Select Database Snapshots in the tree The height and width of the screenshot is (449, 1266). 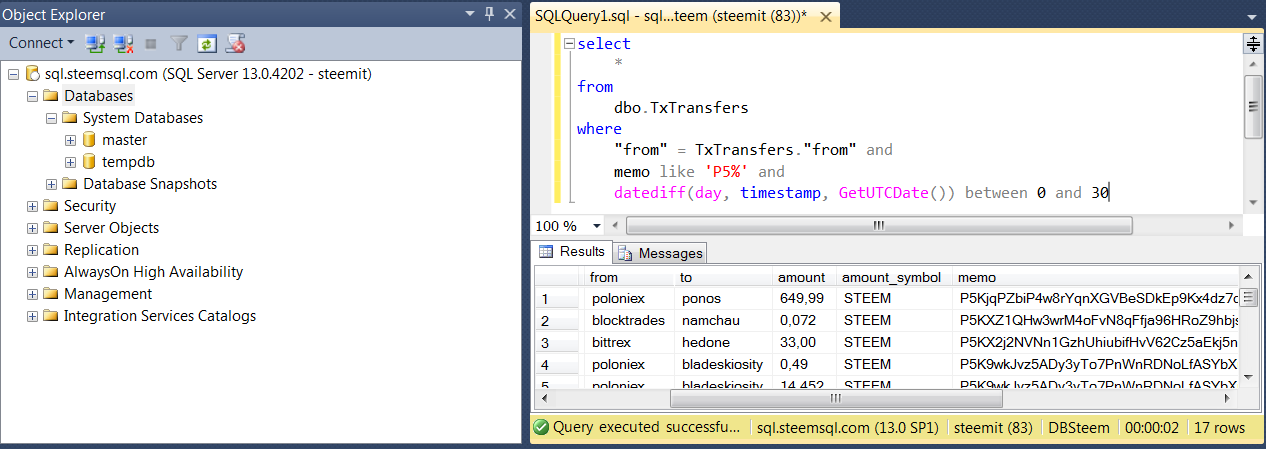150,184
